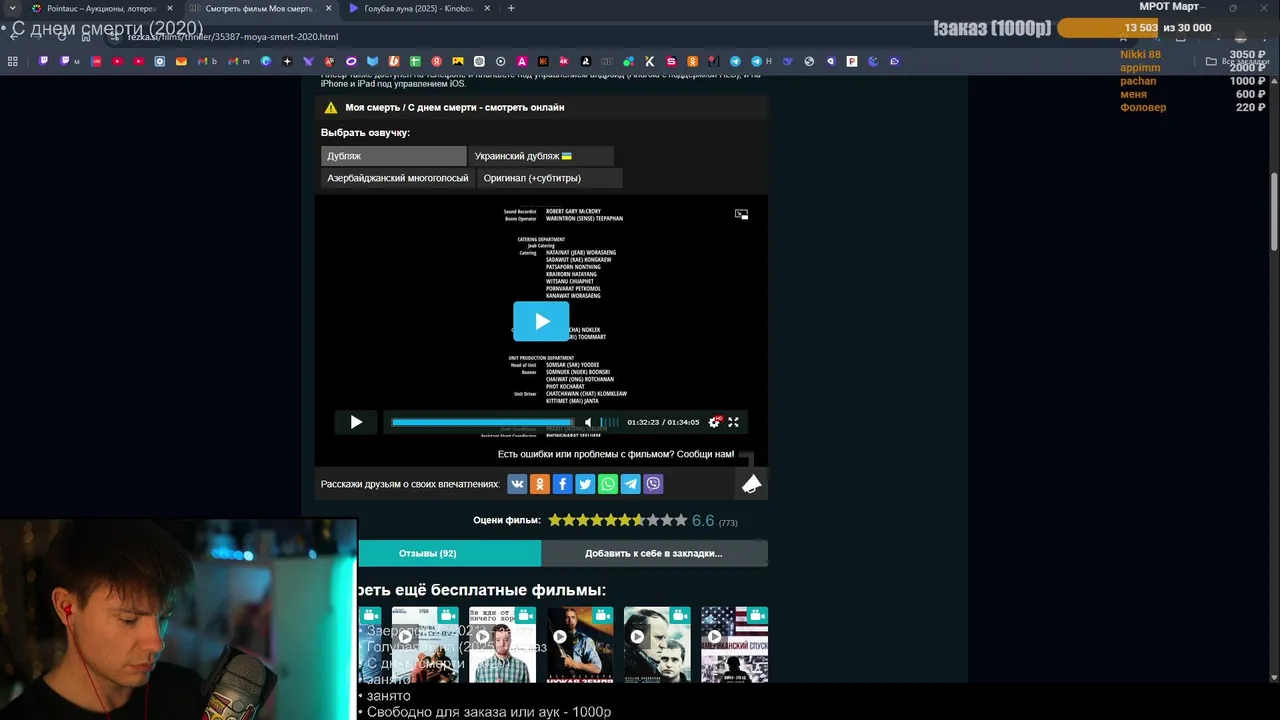Select Украинский дубляж voiceover
This screenshot has height=720, width=1280.
[x=541, y=156]
